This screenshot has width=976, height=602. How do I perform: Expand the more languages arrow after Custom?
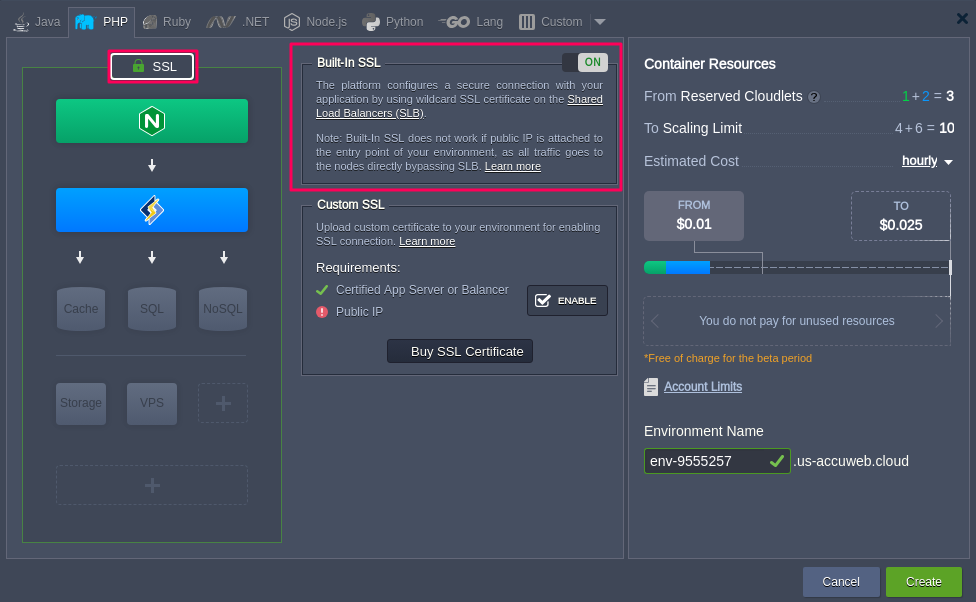[x=599, y=22]
